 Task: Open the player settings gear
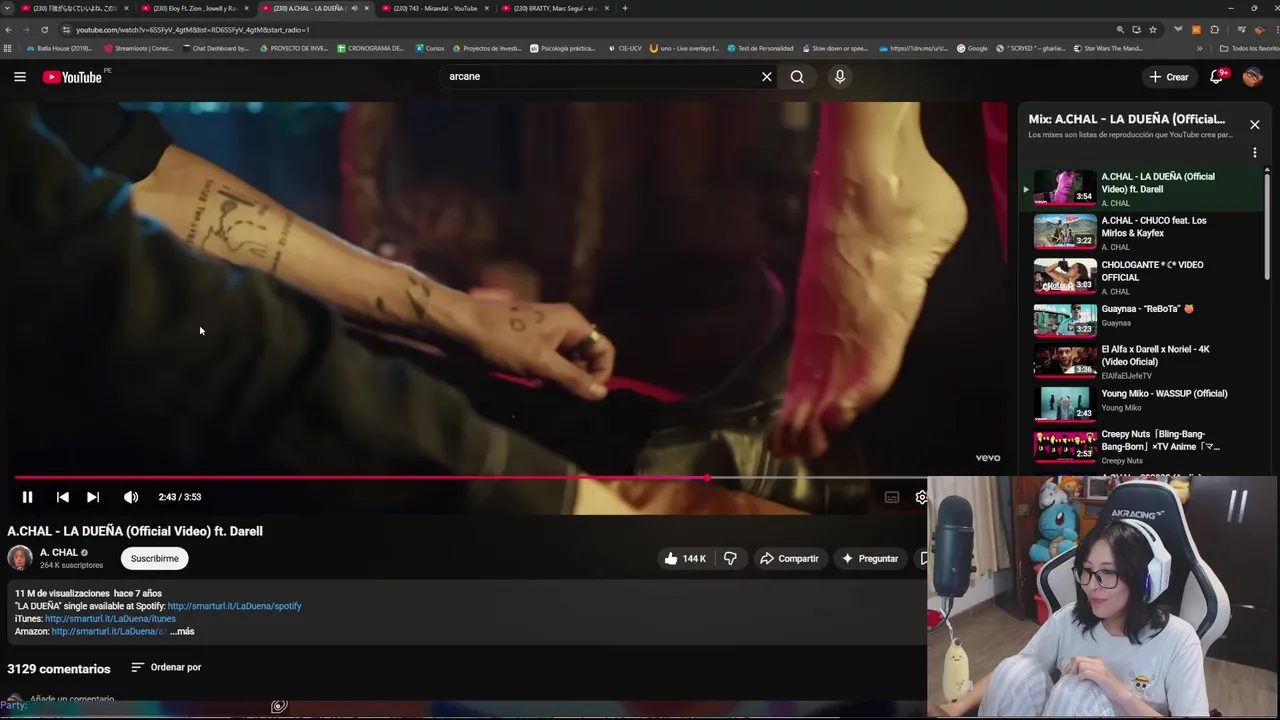[921, 497]
